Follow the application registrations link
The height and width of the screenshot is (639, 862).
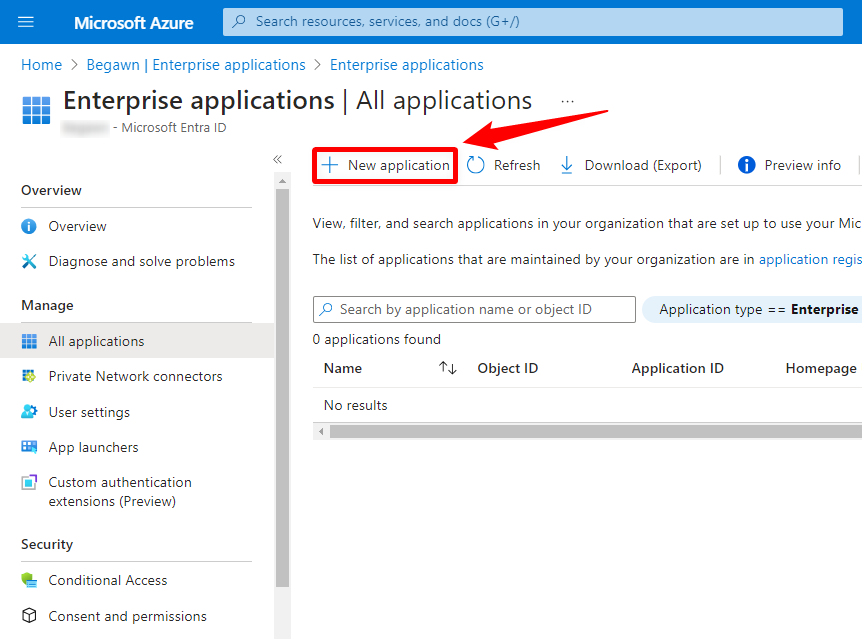pyautogui.click(x=810, y=259)
